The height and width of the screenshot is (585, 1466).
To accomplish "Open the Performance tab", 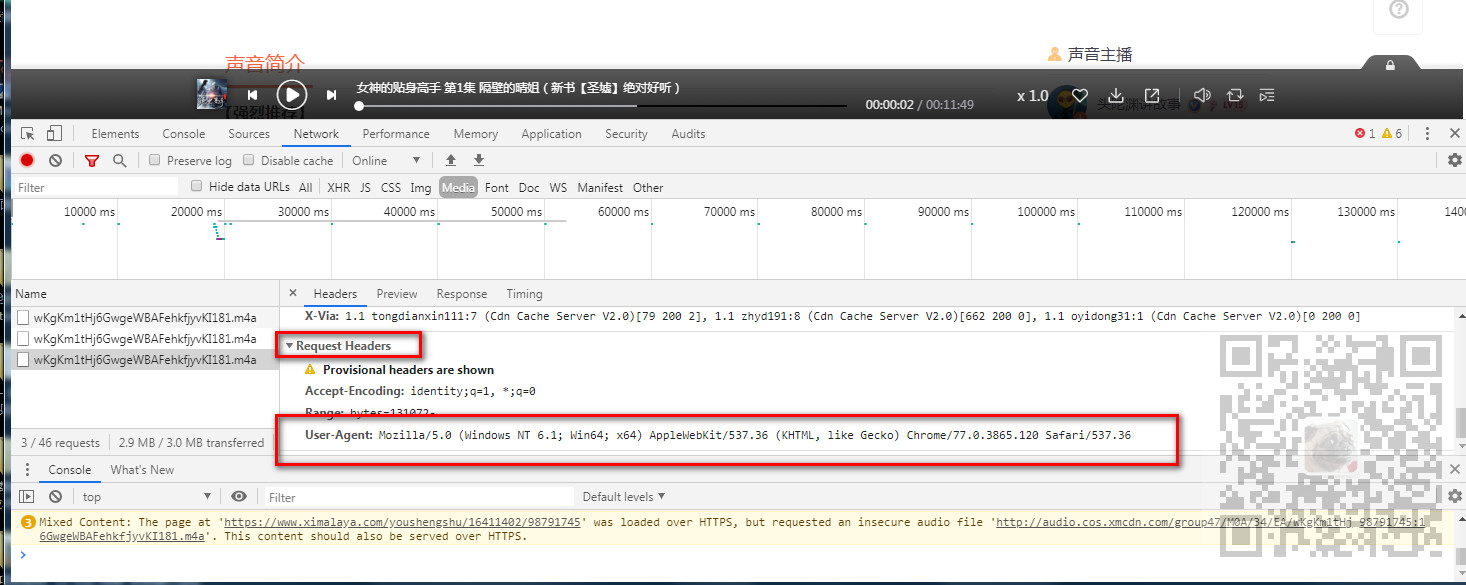I will 396,133.
